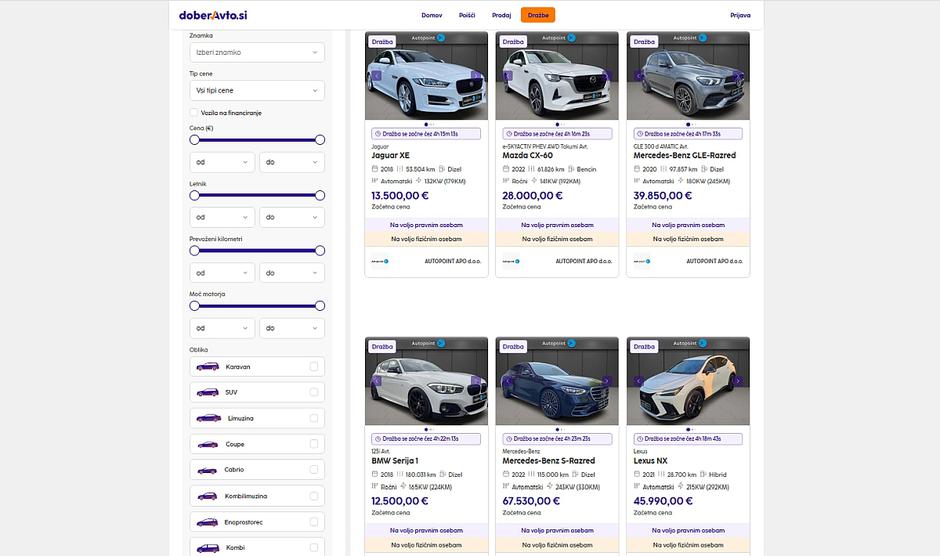The width and height of the screenshot is (940, 556).
Task: Click the Cabrio body type car icon
Action: (x=208, y=470)
